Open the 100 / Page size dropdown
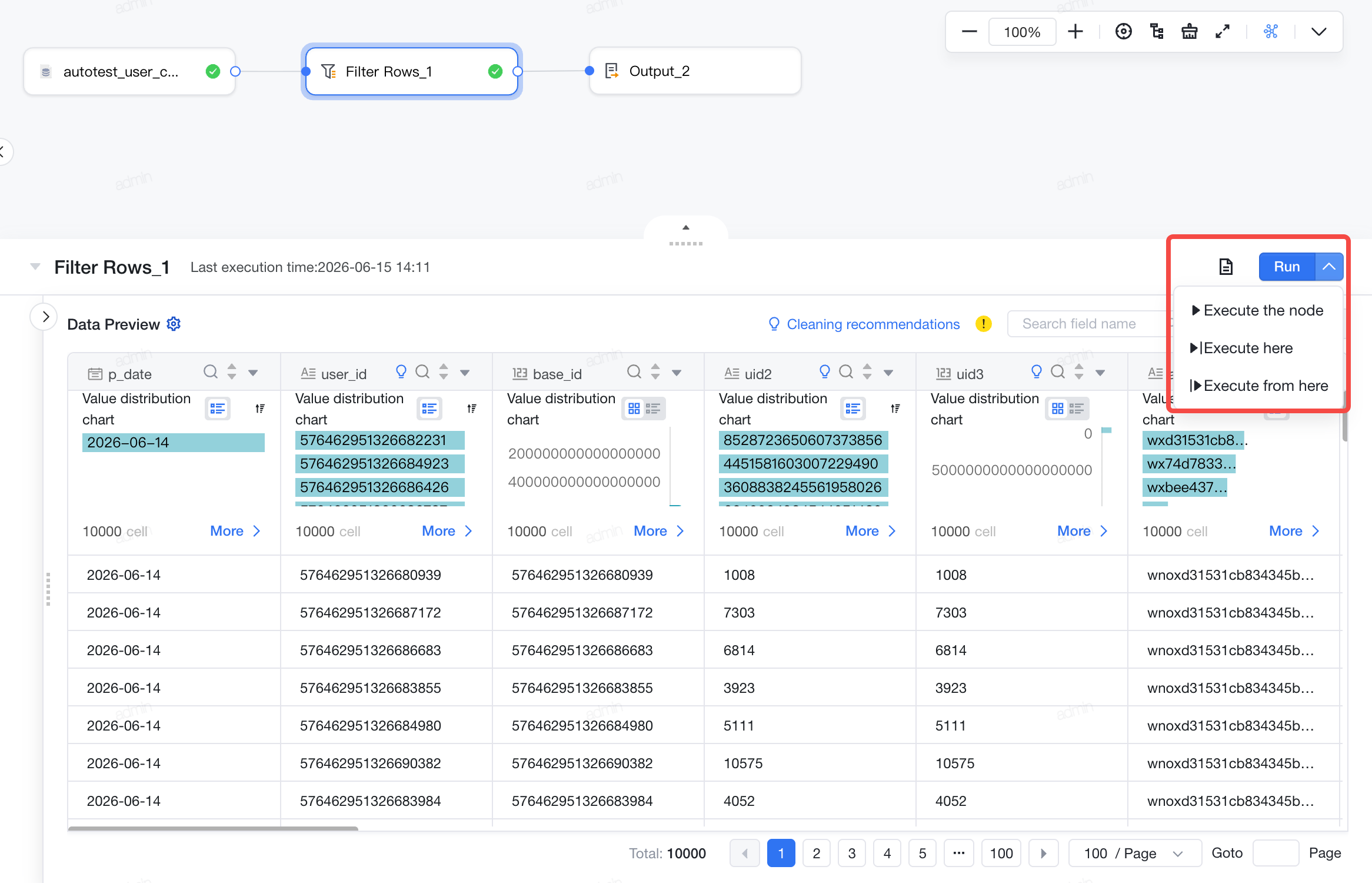This screenshot has height=883, width=1372. click(1134, 854)
